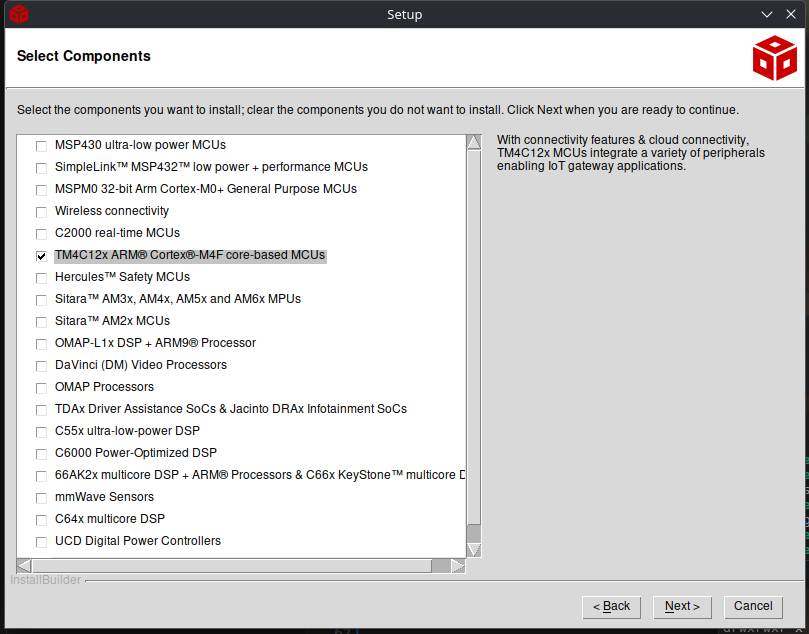Select the OMAP Processors row label
The image size is (809, 634).
pos(105,387)
